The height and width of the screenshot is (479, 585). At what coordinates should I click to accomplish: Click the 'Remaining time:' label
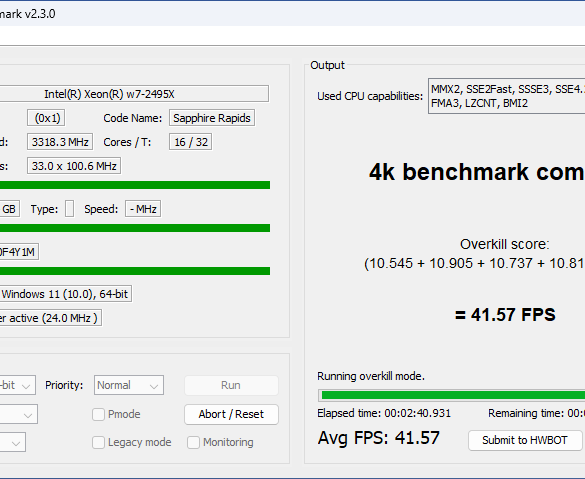[x=526, y=413]
